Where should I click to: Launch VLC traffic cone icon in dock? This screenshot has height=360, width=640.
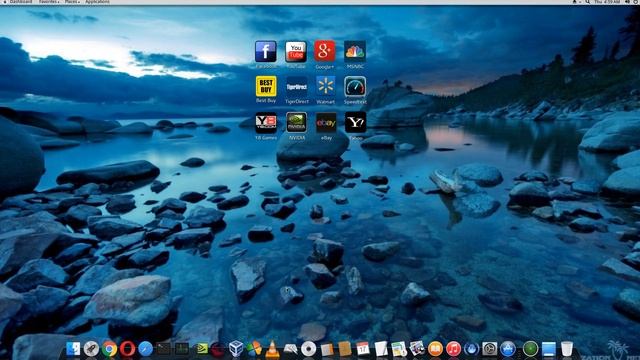[272, 349]
